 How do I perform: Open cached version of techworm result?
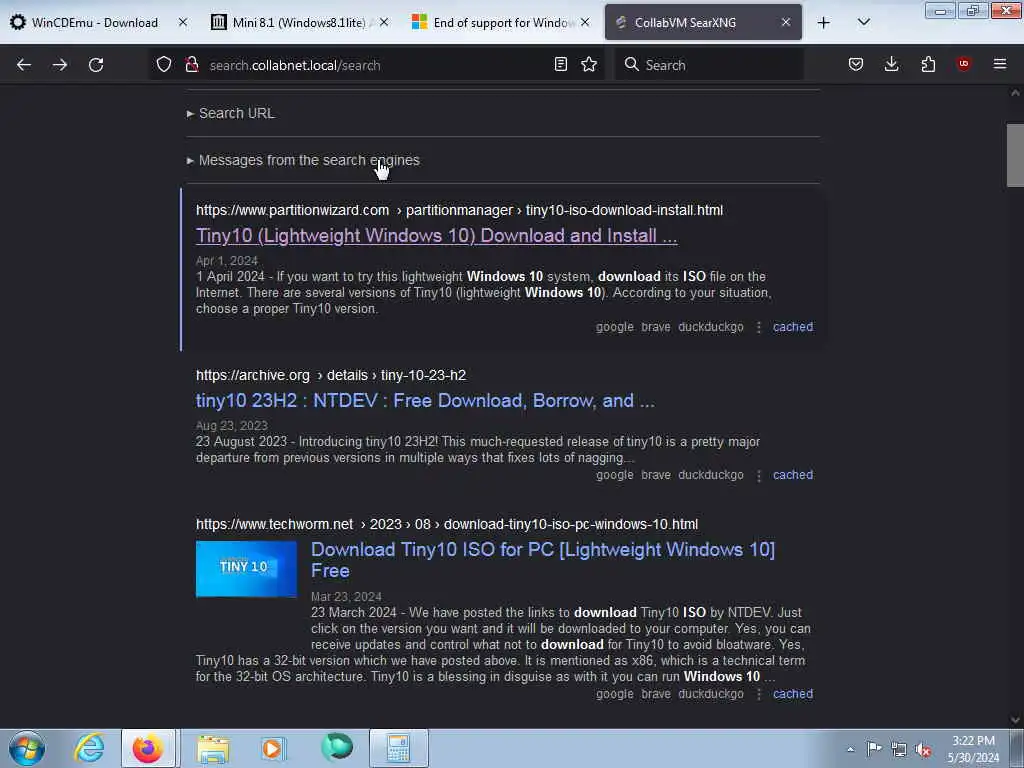pyautogui.click(x=793, y=694)
